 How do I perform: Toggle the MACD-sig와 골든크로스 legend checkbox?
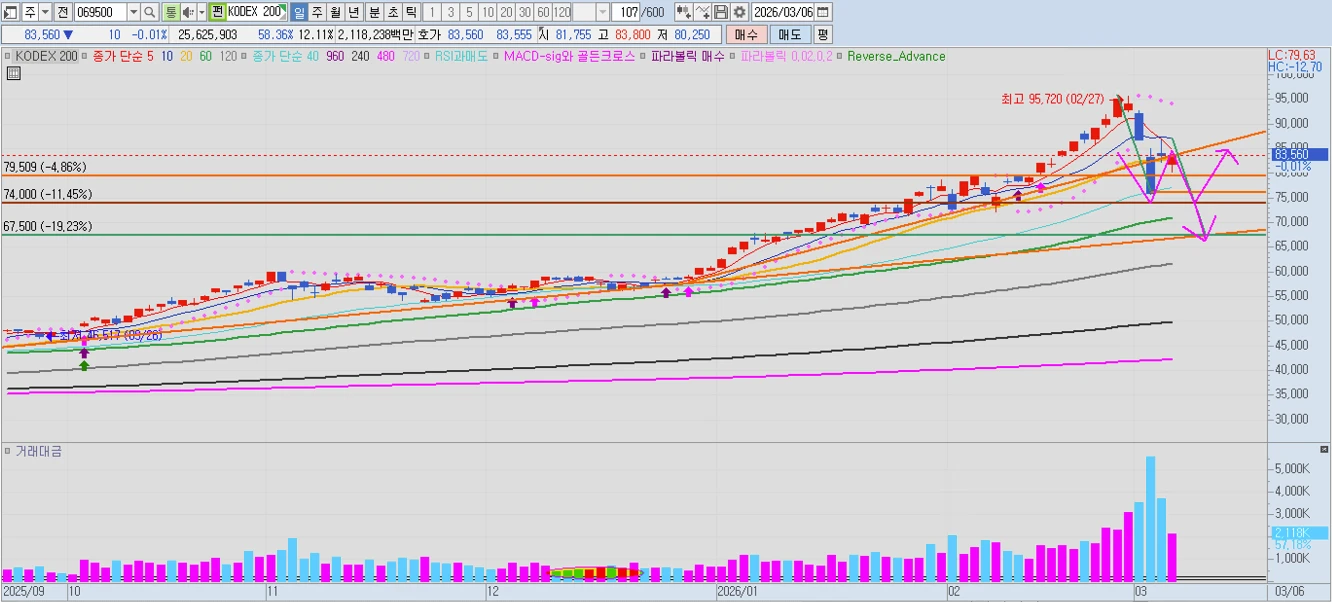[496, 57]
